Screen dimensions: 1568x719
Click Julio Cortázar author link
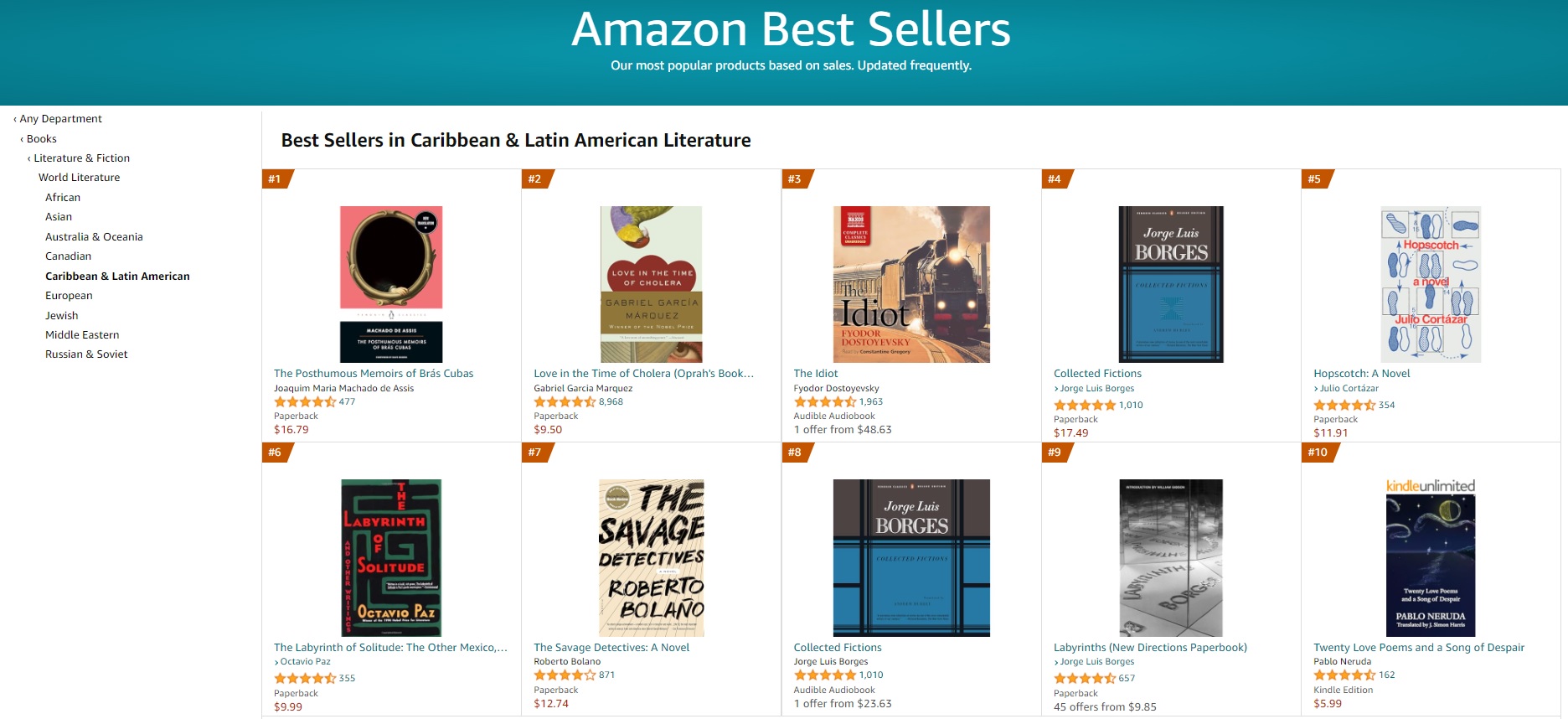[x=1349, y=389]
